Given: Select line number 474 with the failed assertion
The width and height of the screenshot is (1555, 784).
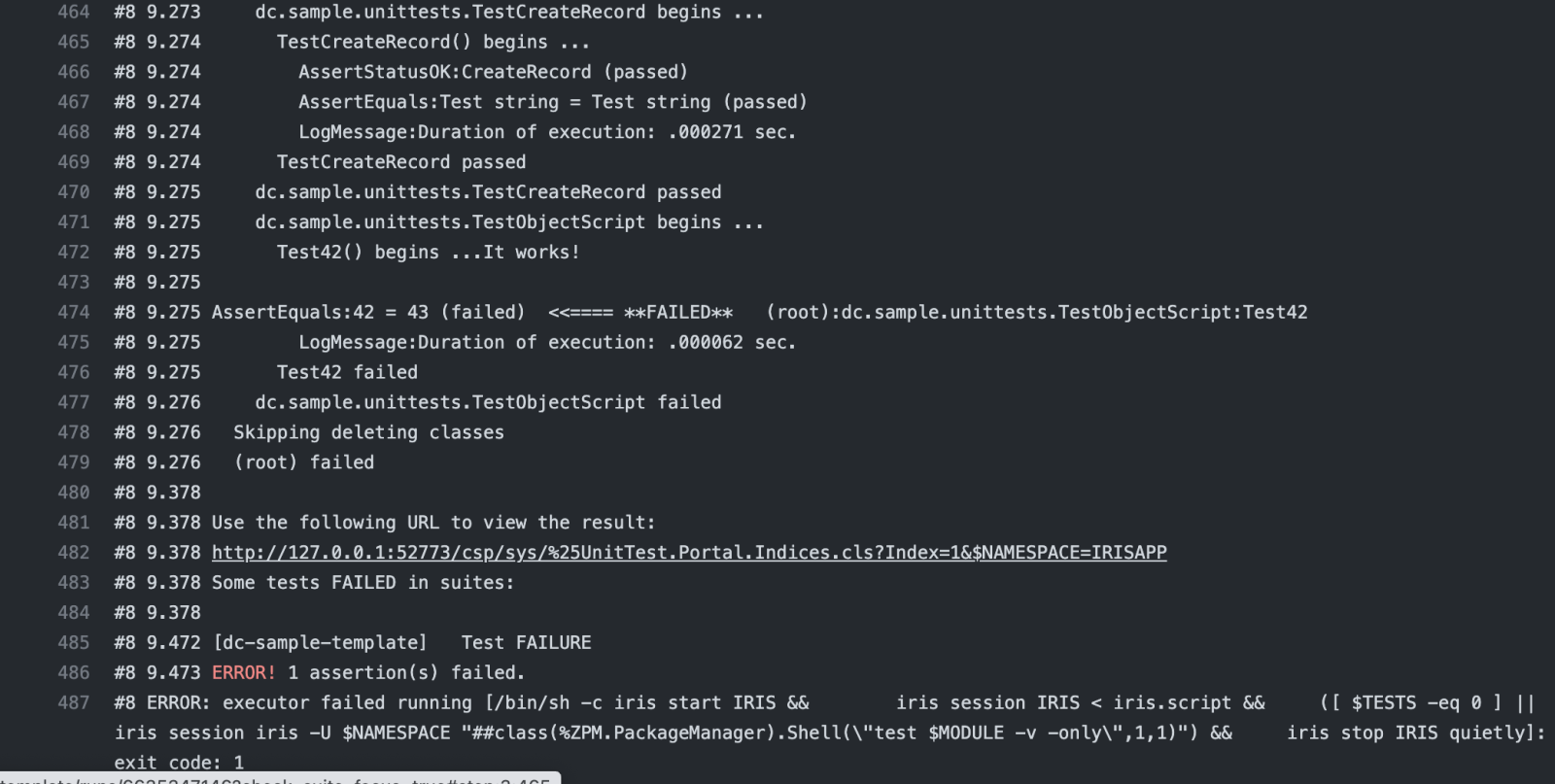Looking at the screenshot, I should (x=74, y=313).
